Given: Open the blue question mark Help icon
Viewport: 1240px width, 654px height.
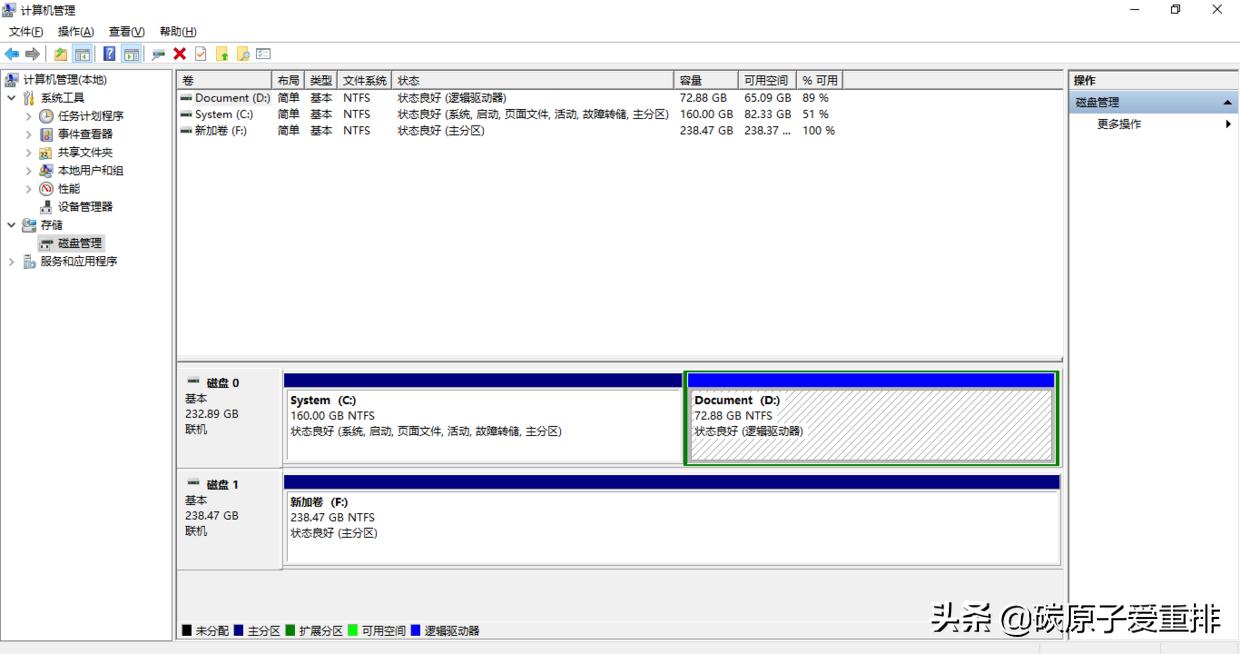Looking at the screenshot, I should tap(110, 54).
